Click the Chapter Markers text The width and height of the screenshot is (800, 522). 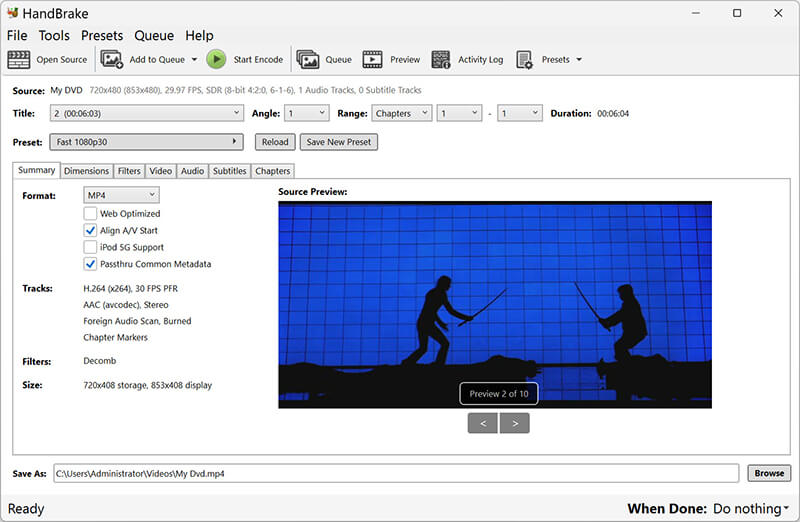(115, 337)
